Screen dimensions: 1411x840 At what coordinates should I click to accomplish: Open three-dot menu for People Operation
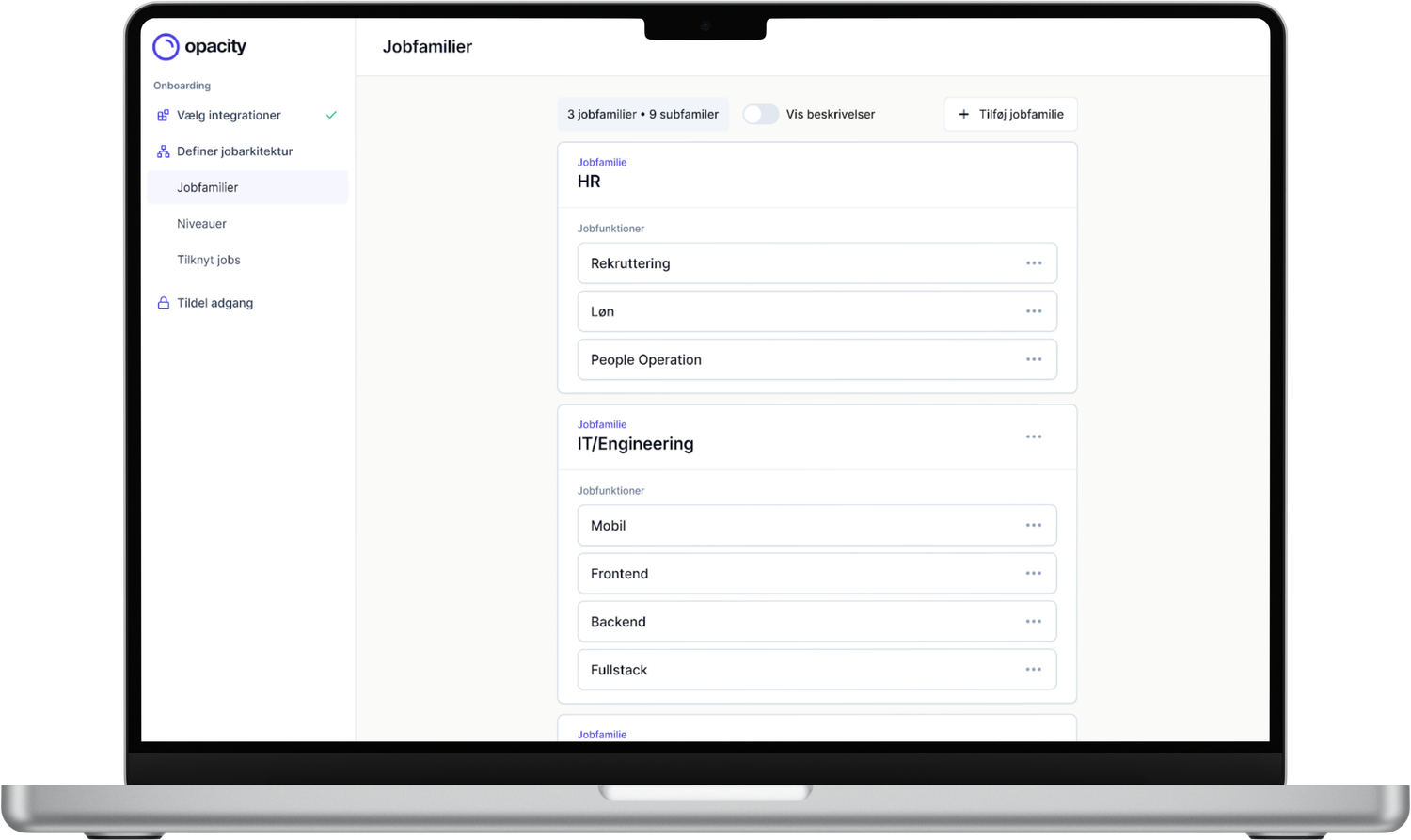click(1034, 359)
